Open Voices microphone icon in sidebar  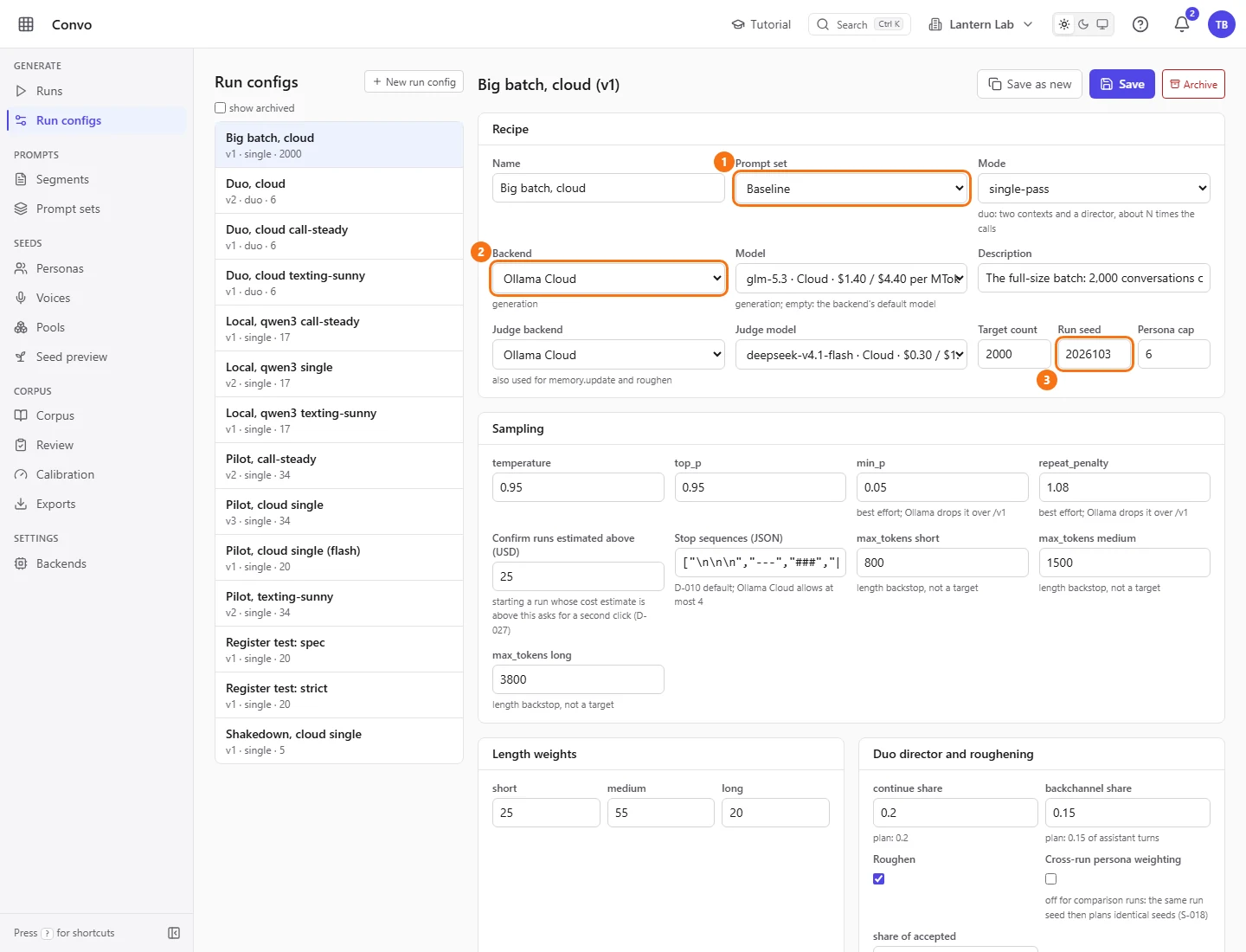[x=21, y=298]
